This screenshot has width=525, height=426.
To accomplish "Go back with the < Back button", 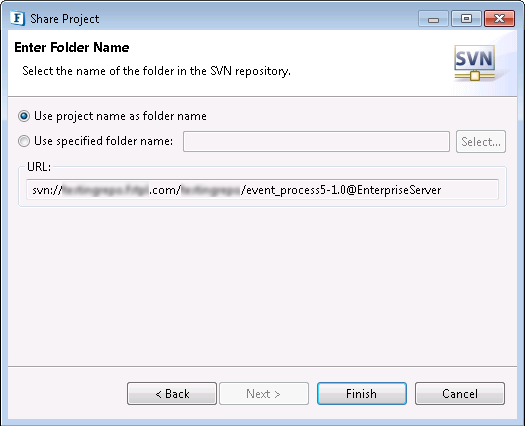I will coord(172,394).
